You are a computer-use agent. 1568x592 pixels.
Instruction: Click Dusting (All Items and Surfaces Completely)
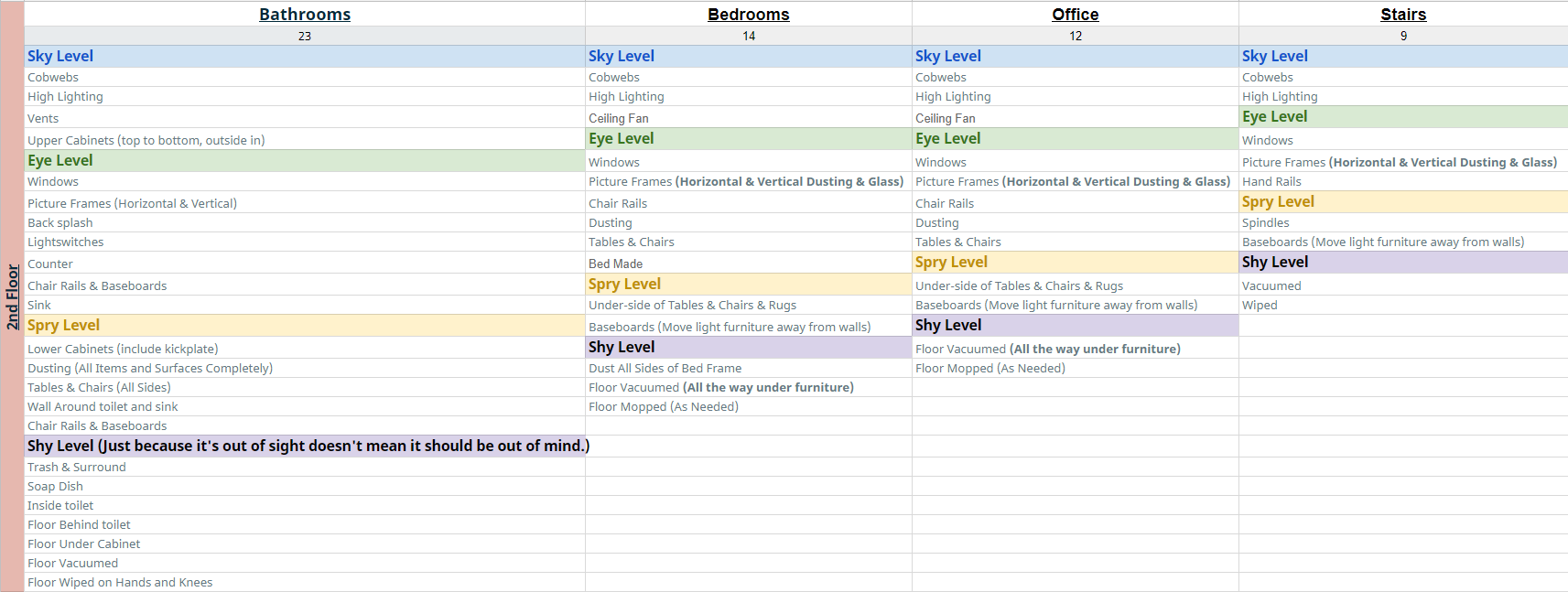(x=305, y=368)
